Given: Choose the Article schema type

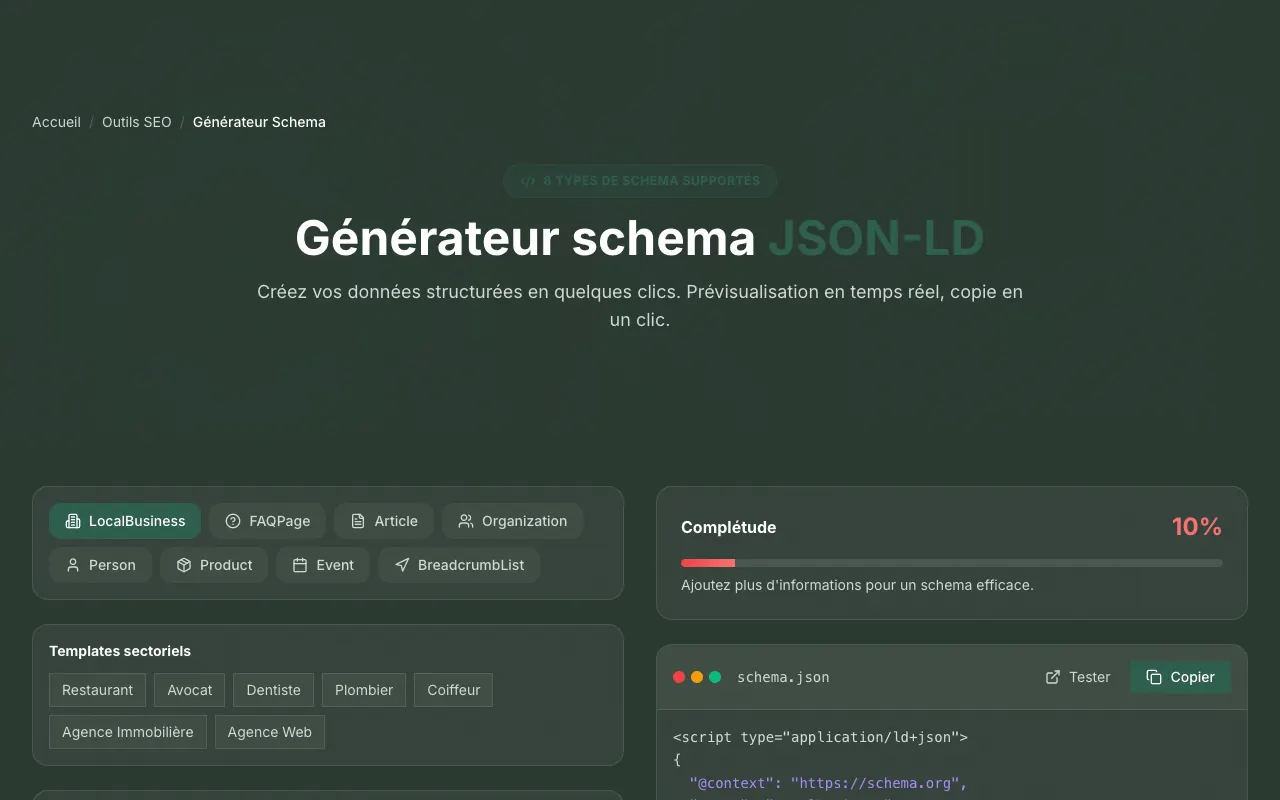Looking at the screenshot, I should [384, 521].
